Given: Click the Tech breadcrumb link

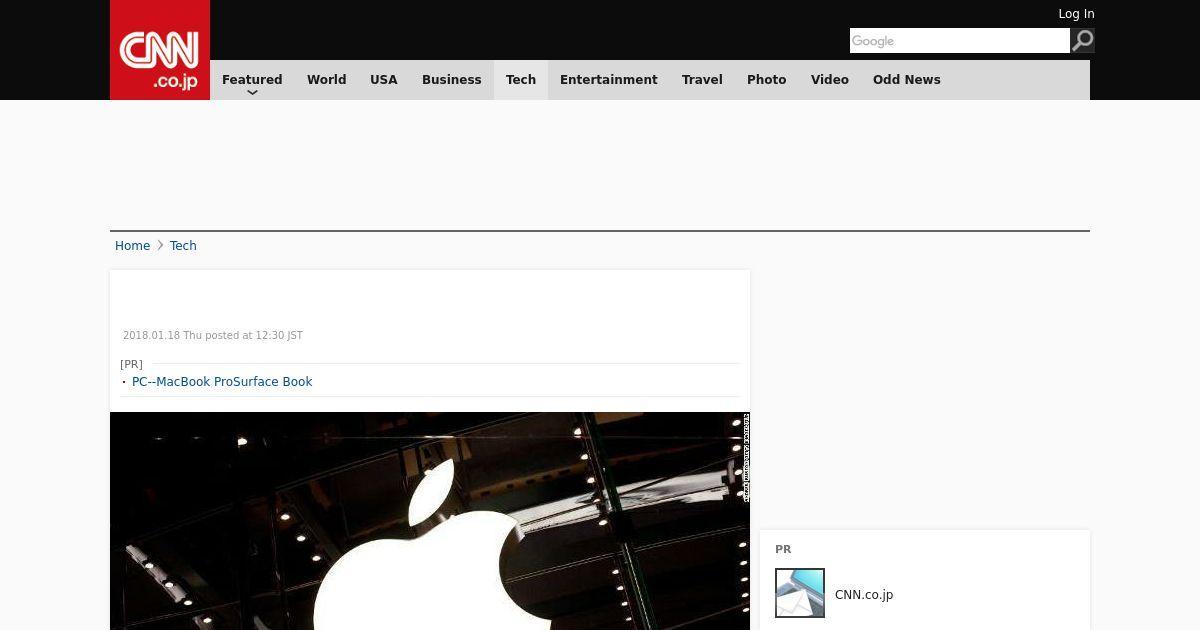Looking at the screenshot, I should click(x=183, y=246).
